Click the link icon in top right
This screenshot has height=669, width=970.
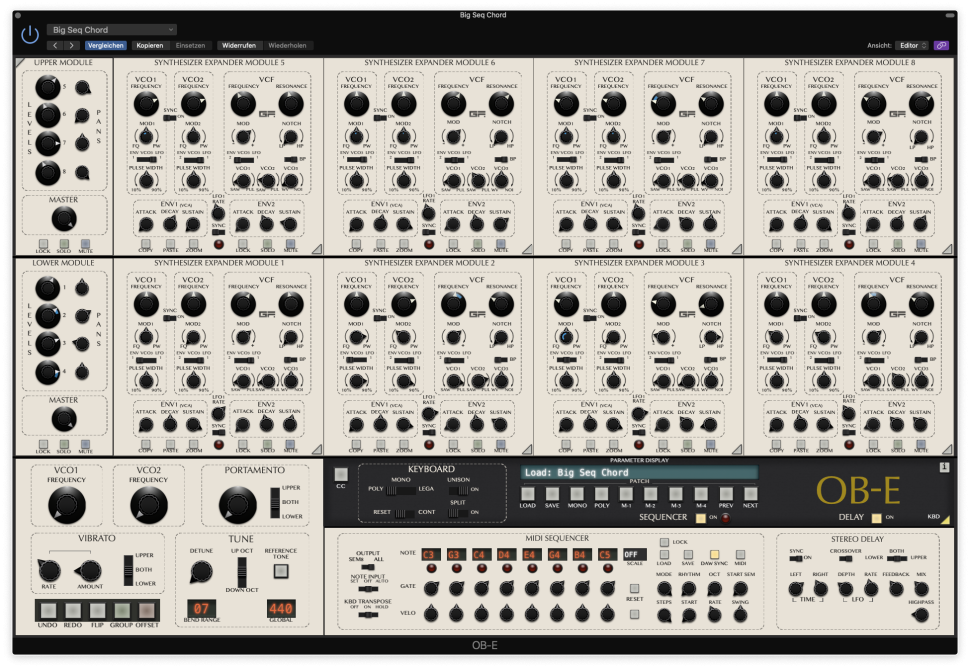pos(941,45)
